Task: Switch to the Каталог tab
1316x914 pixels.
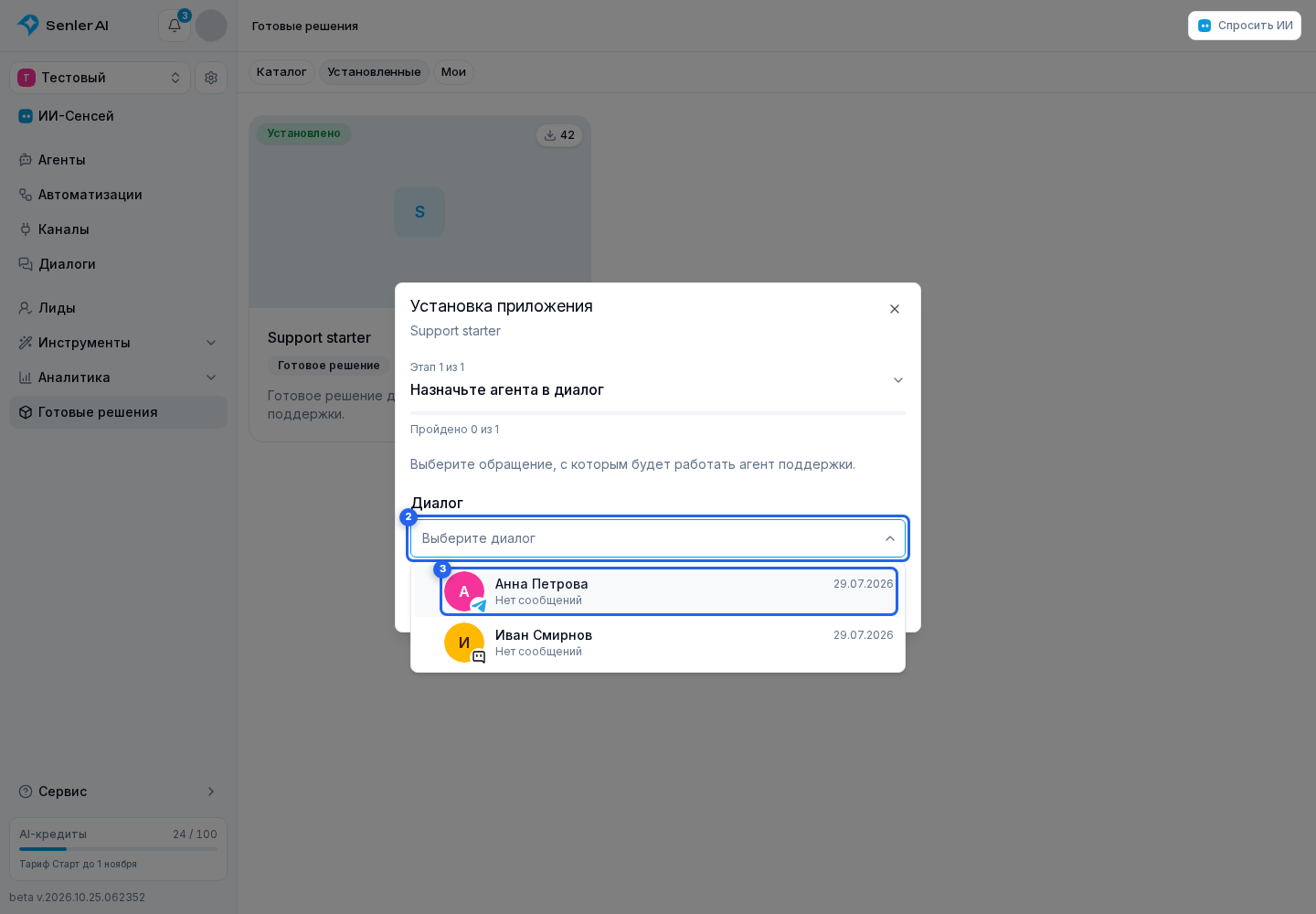Action: coord(281,72)
